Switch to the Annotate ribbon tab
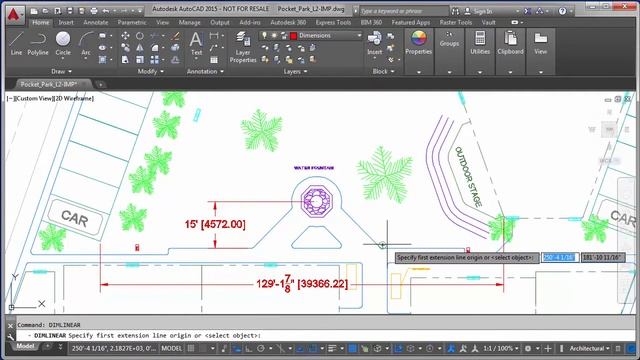The height and width of the screenshot is (360, 640). point(96,22)
